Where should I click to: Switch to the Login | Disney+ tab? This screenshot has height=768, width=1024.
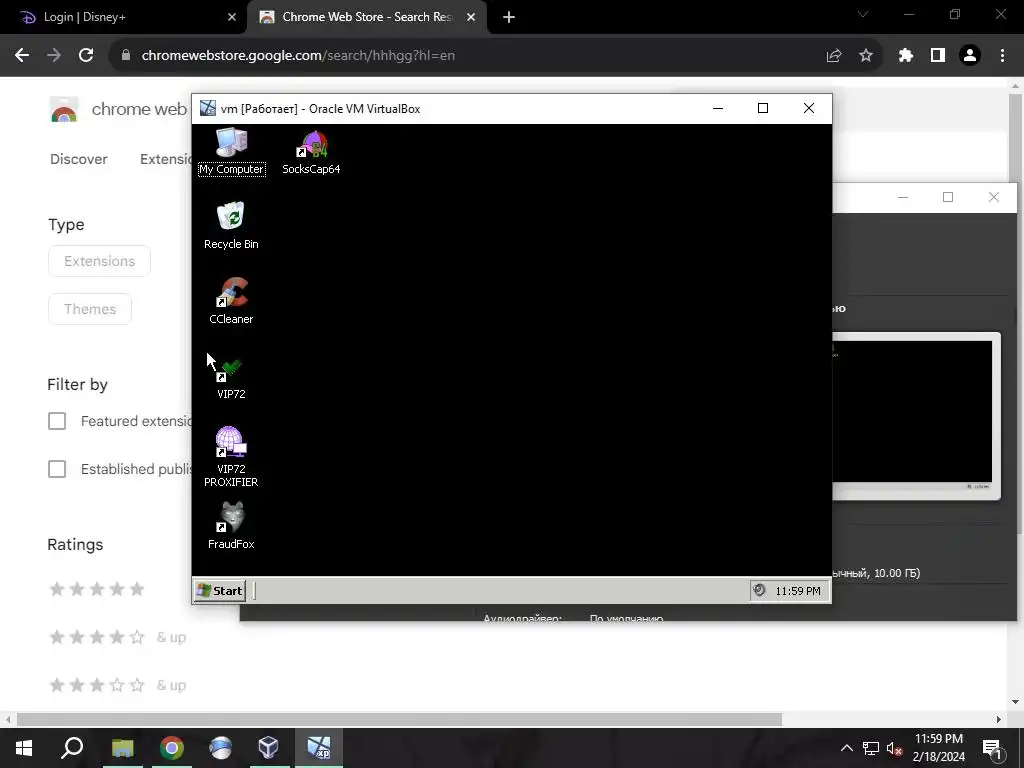tap(124, 18)
